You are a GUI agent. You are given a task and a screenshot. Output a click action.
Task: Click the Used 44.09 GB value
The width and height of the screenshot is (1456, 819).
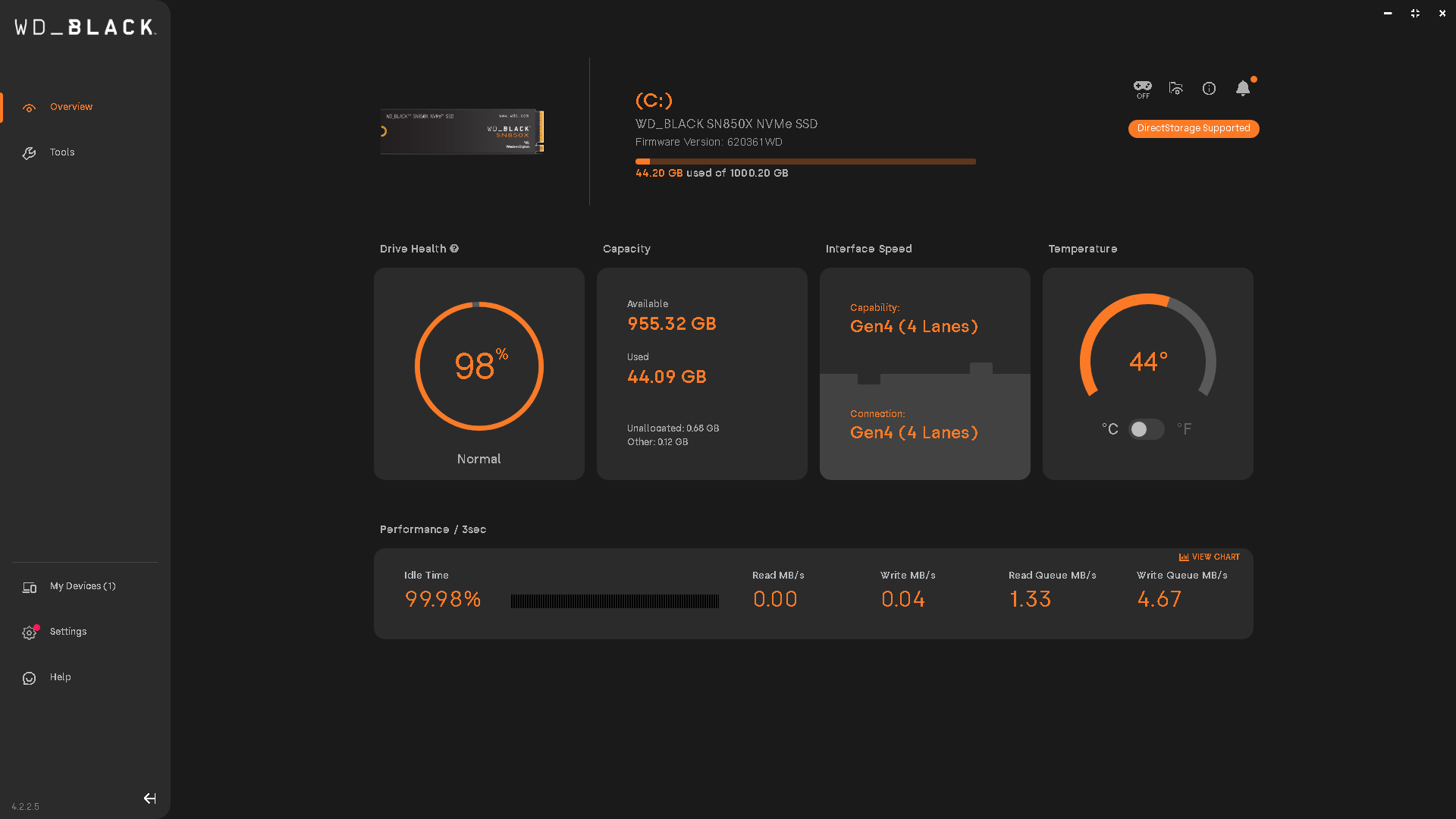pos(667,377)
